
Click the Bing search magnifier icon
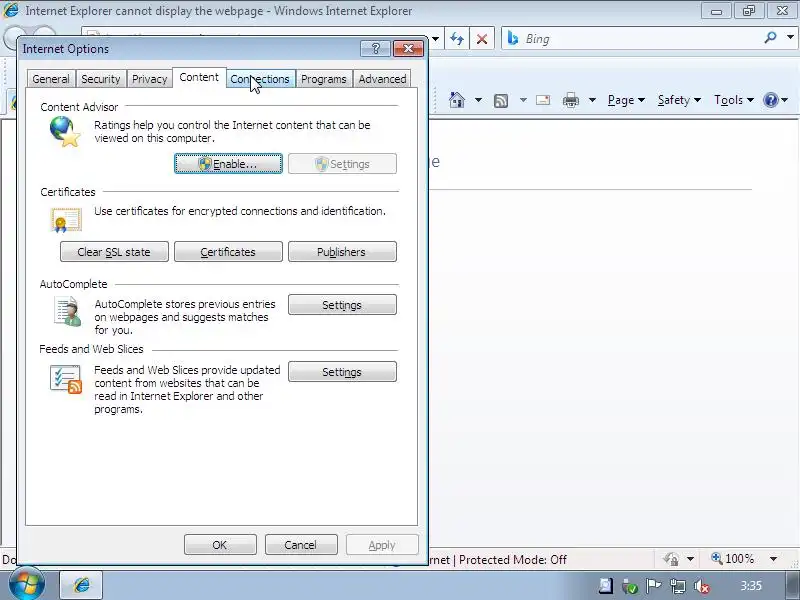tap(770, 37)
